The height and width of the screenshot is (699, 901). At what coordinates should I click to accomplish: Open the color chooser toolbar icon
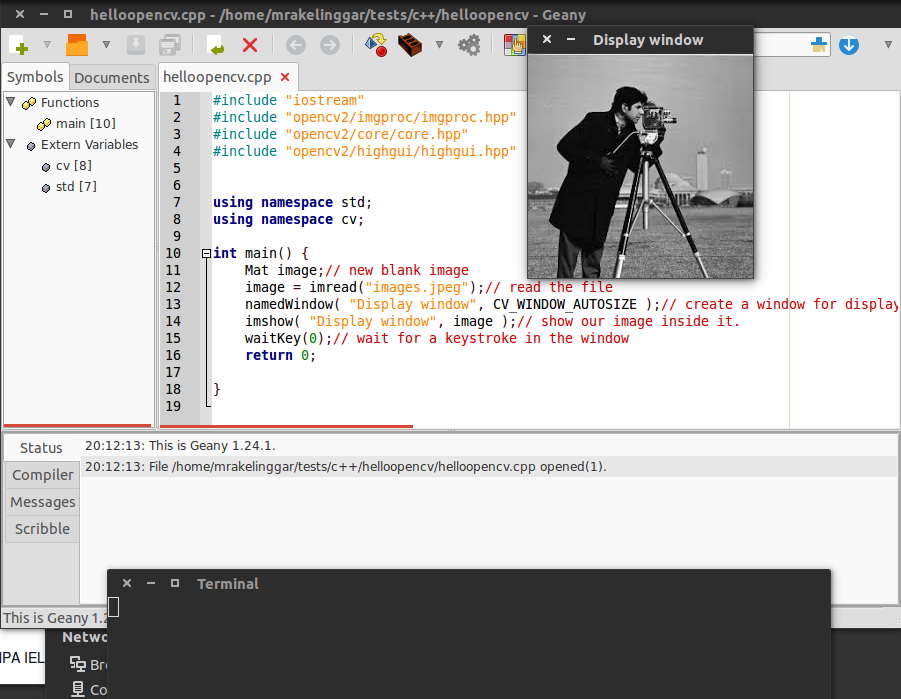point(514,45)
